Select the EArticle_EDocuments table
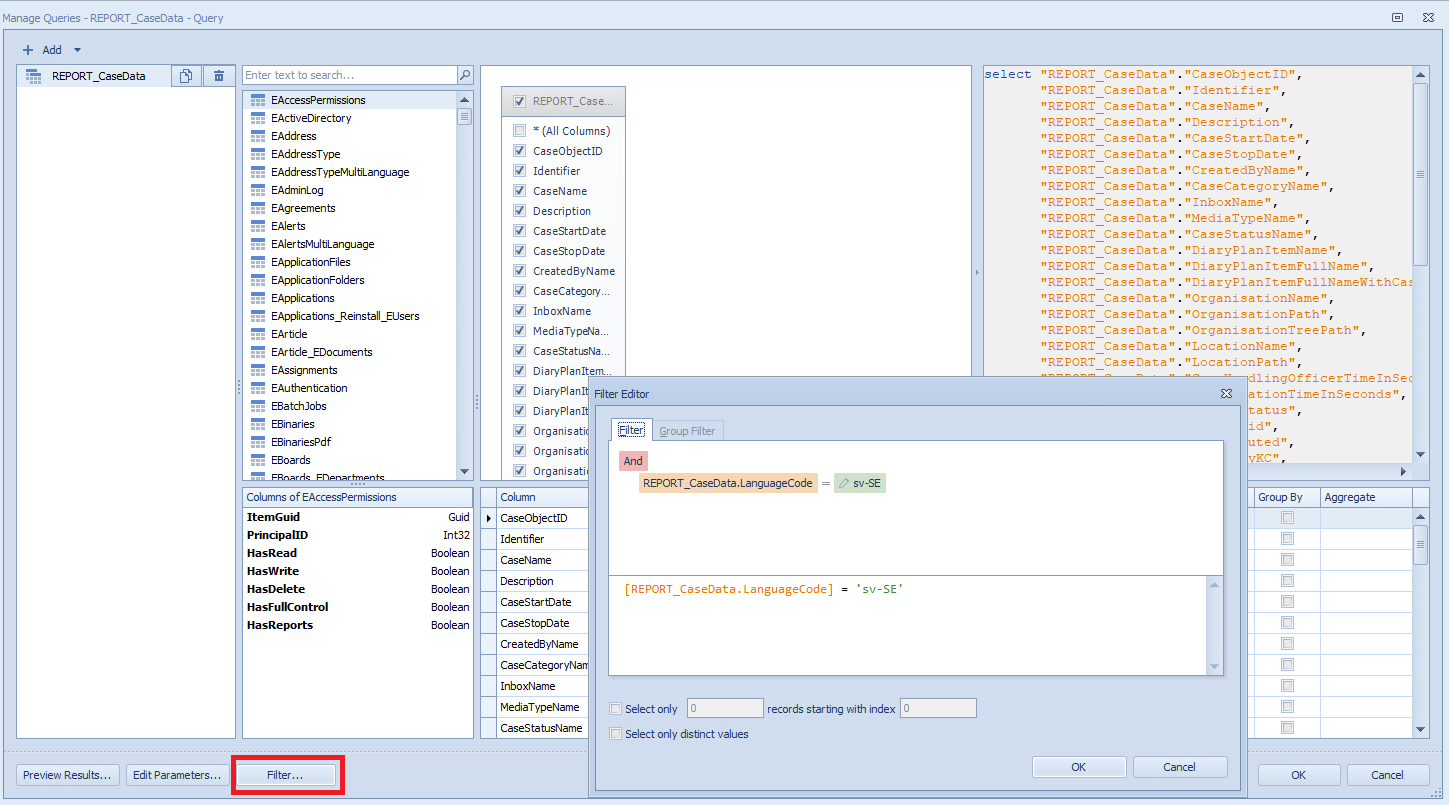This screenshot has width=1449, height=805. (x=321, y=352)
